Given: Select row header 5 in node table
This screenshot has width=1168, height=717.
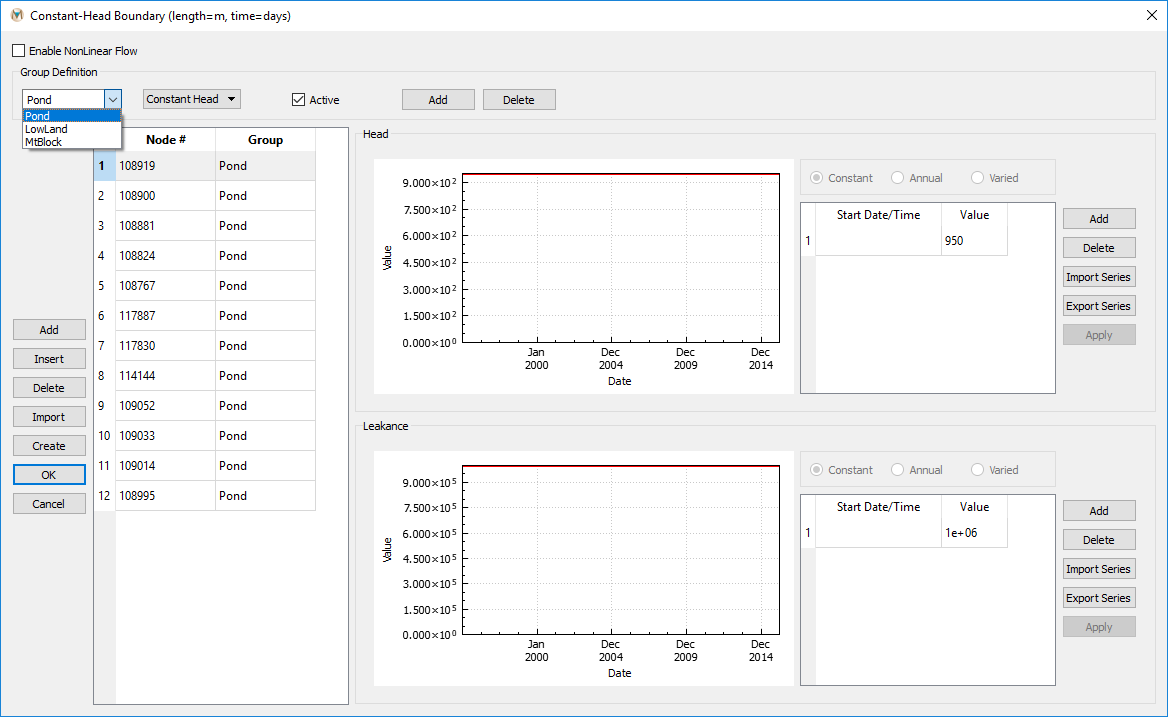Looking at the screenshot, I should [x=104, y=286].
